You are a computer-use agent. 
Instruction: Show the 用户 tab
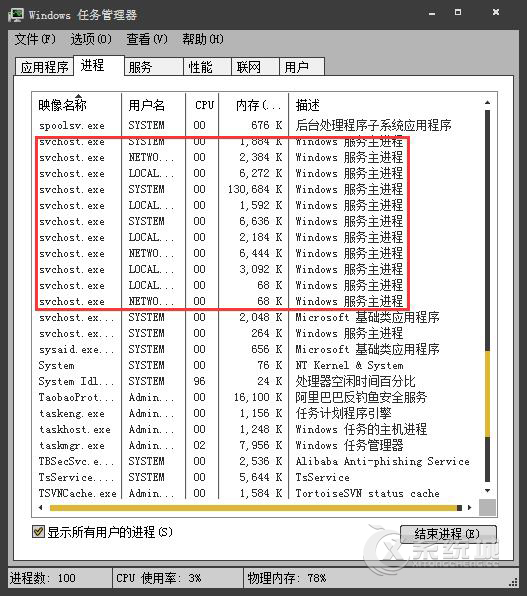(x=302, y=67)
